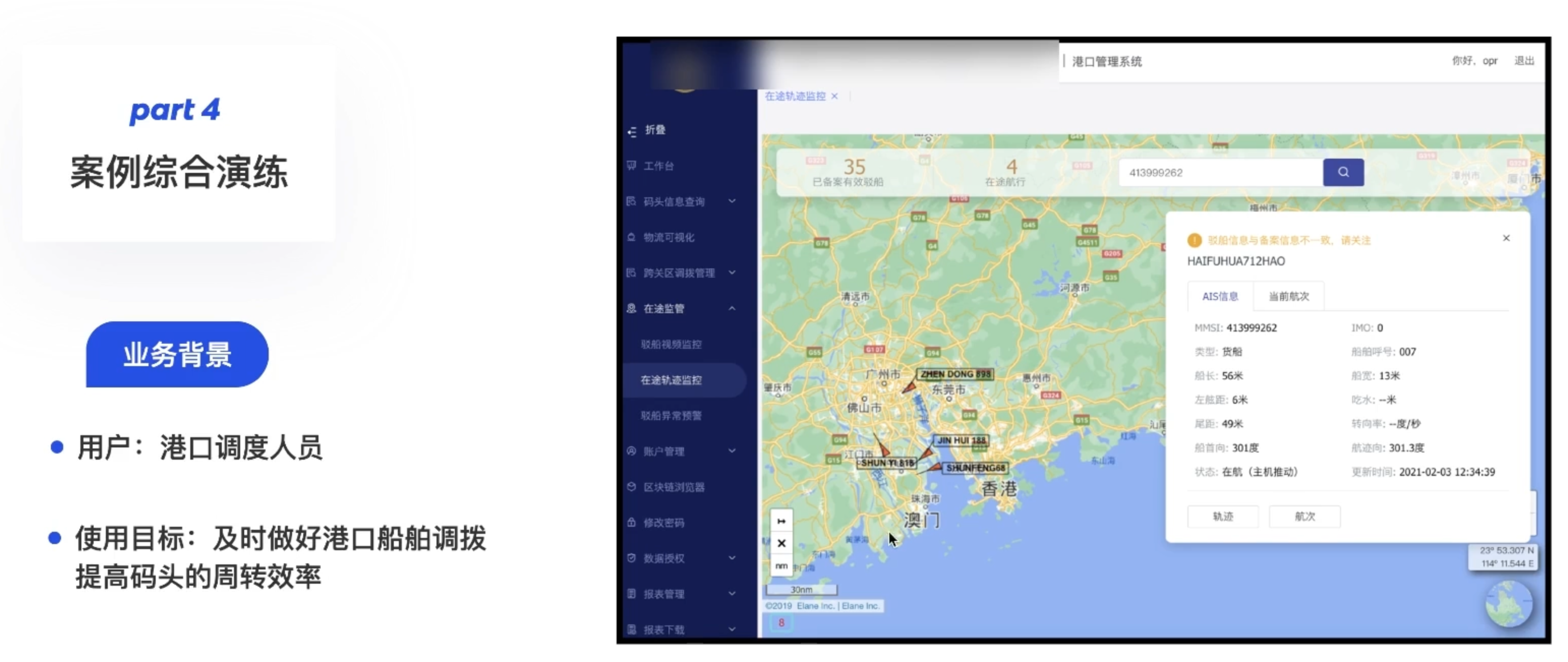Expand the 报表管理 chevron
Viewport: 1568px width, 662px height.
(732, 593)
